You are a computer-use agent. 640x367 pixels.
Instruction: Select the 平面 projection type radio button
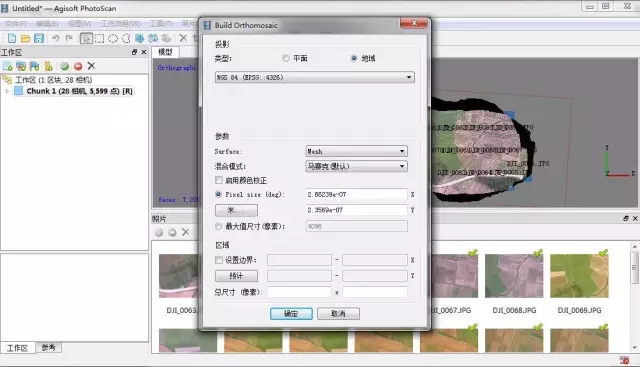(x=285, y=58)
